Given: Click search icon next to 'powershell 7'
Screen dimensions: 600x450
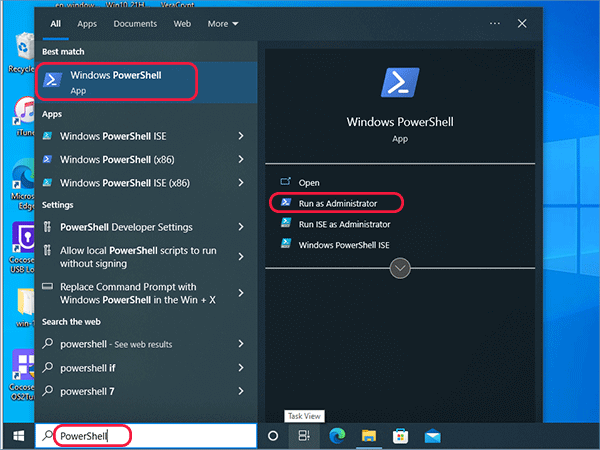Looking at the screenshot, I should (48, 391).
